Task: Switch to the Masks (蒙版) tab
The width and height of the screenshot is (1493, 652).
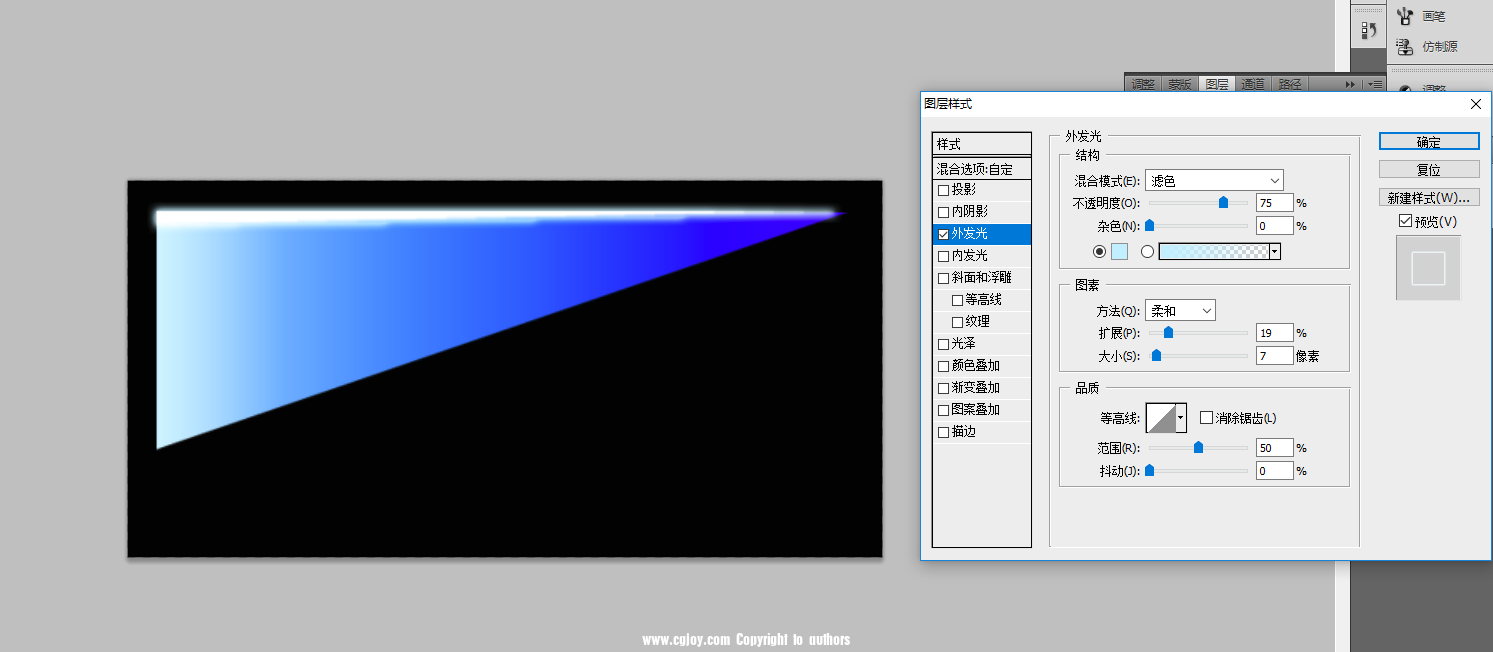Action: (1180, 85)
